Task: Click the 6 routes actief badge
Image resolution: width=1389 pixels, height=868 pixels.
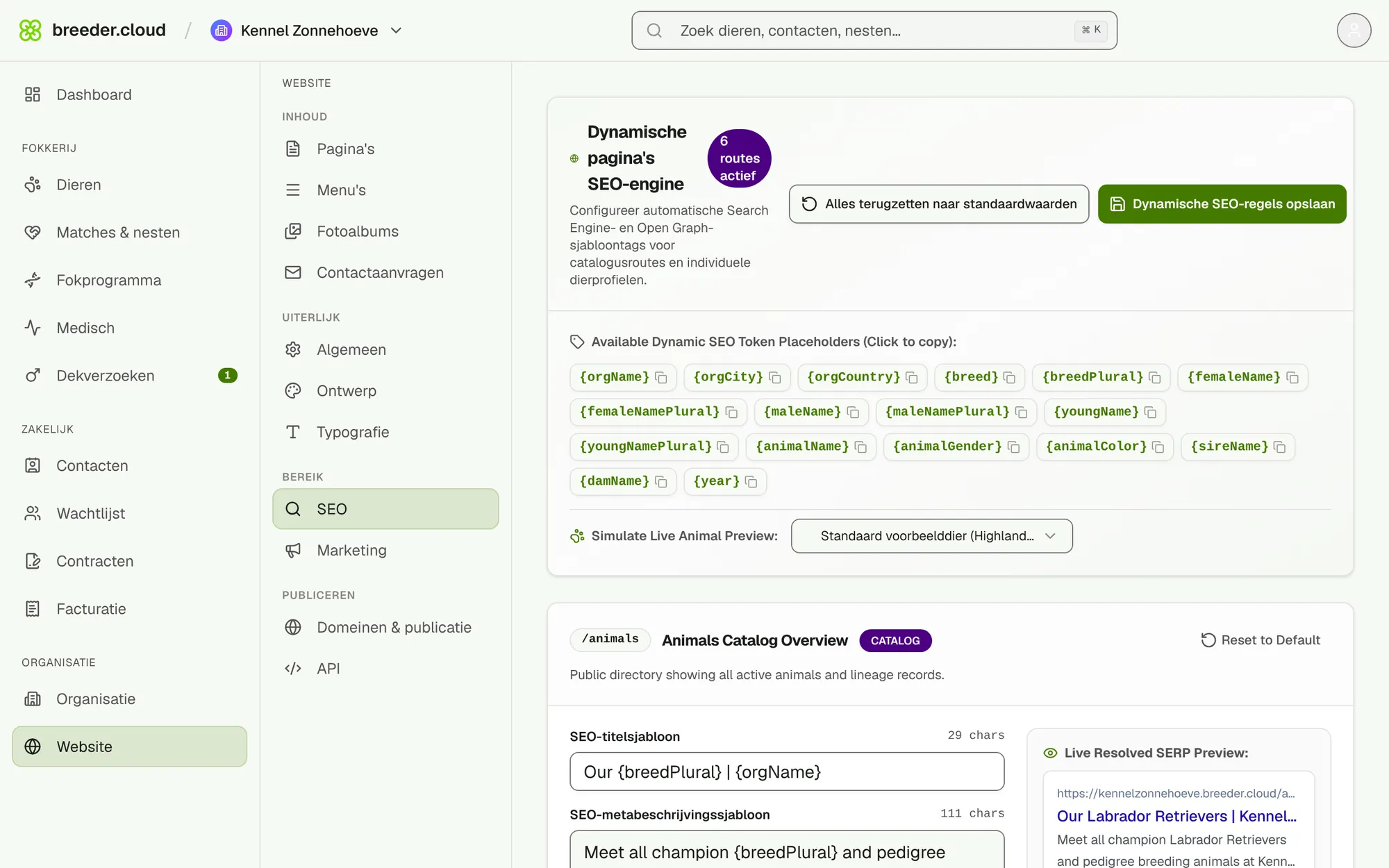Action: [739, 158]
